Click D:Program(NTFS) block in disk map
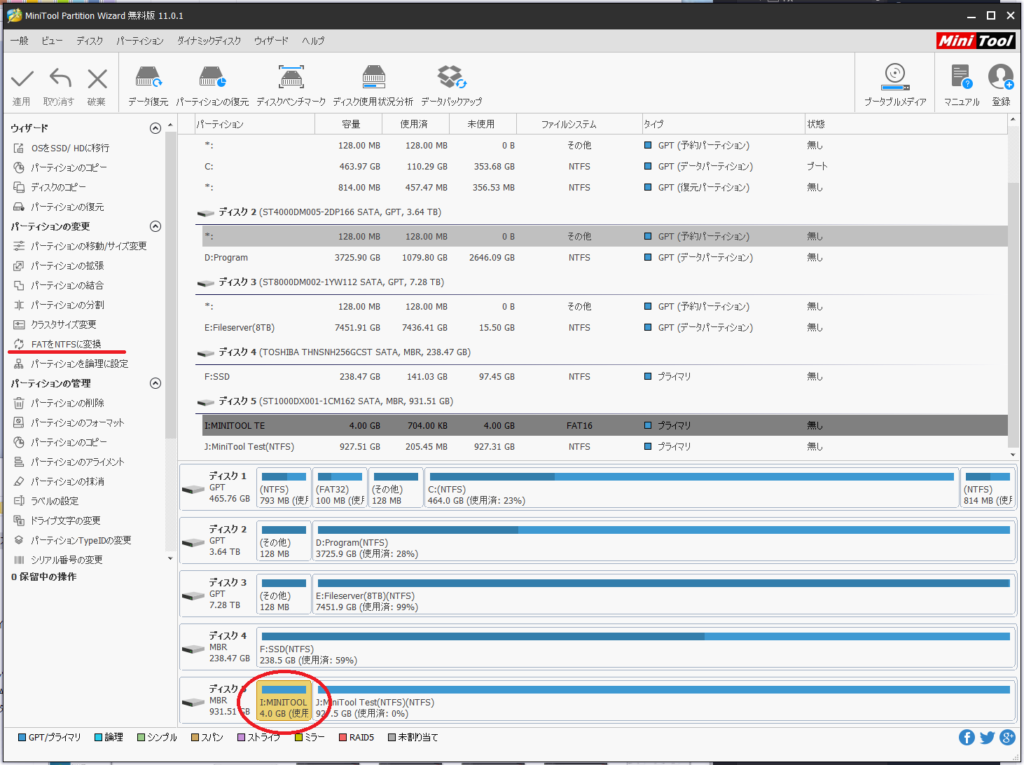 coord(664,541)
